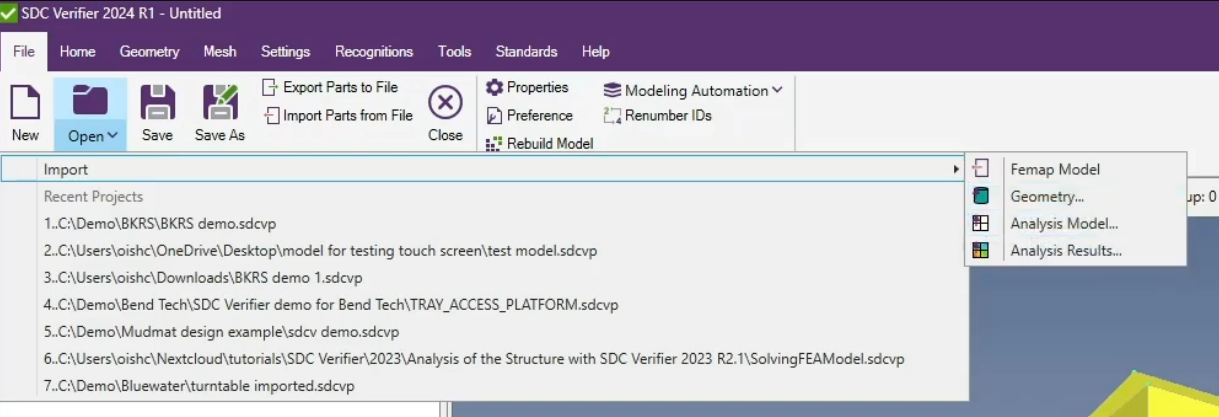Screen dimensions: 1219x417
Task: Switch to the Home tab
Action: 78,51
